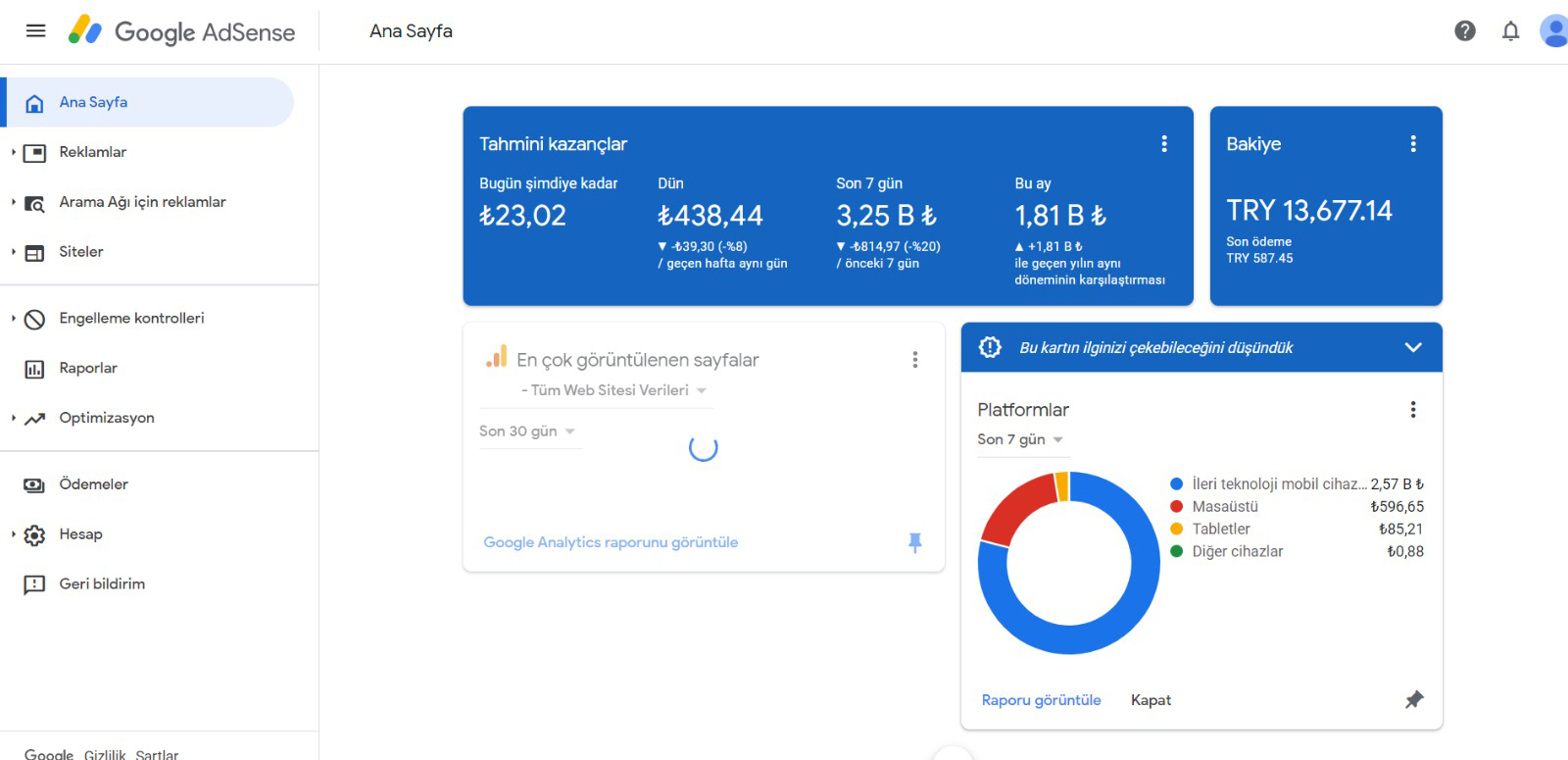1568x760 pixels.
Task: Click the Reklamlar ads icon
Action: [x=34, y=153]
